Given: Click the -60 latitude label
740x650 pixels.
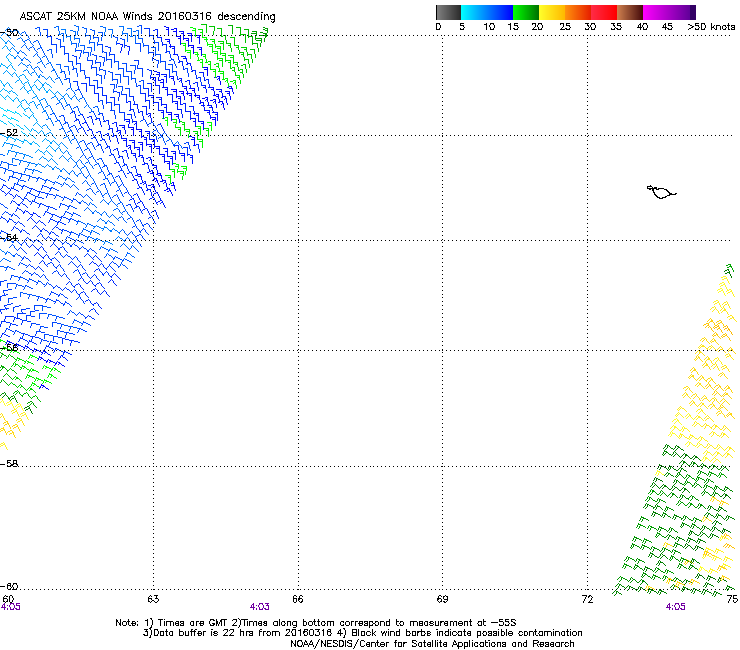Looking at the screenshot, I should (x=9, y=586).
